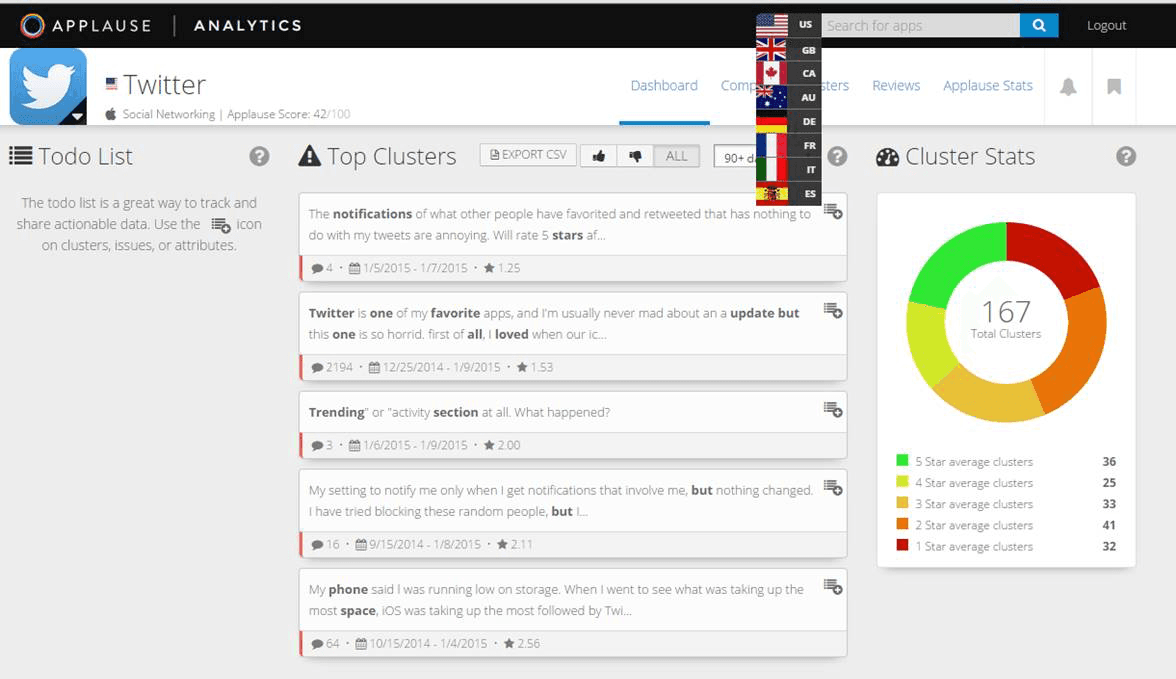Click the Cluster Stats gauge icon
Viewport: 1176px width, 679px height.
(x=887, y=157)
